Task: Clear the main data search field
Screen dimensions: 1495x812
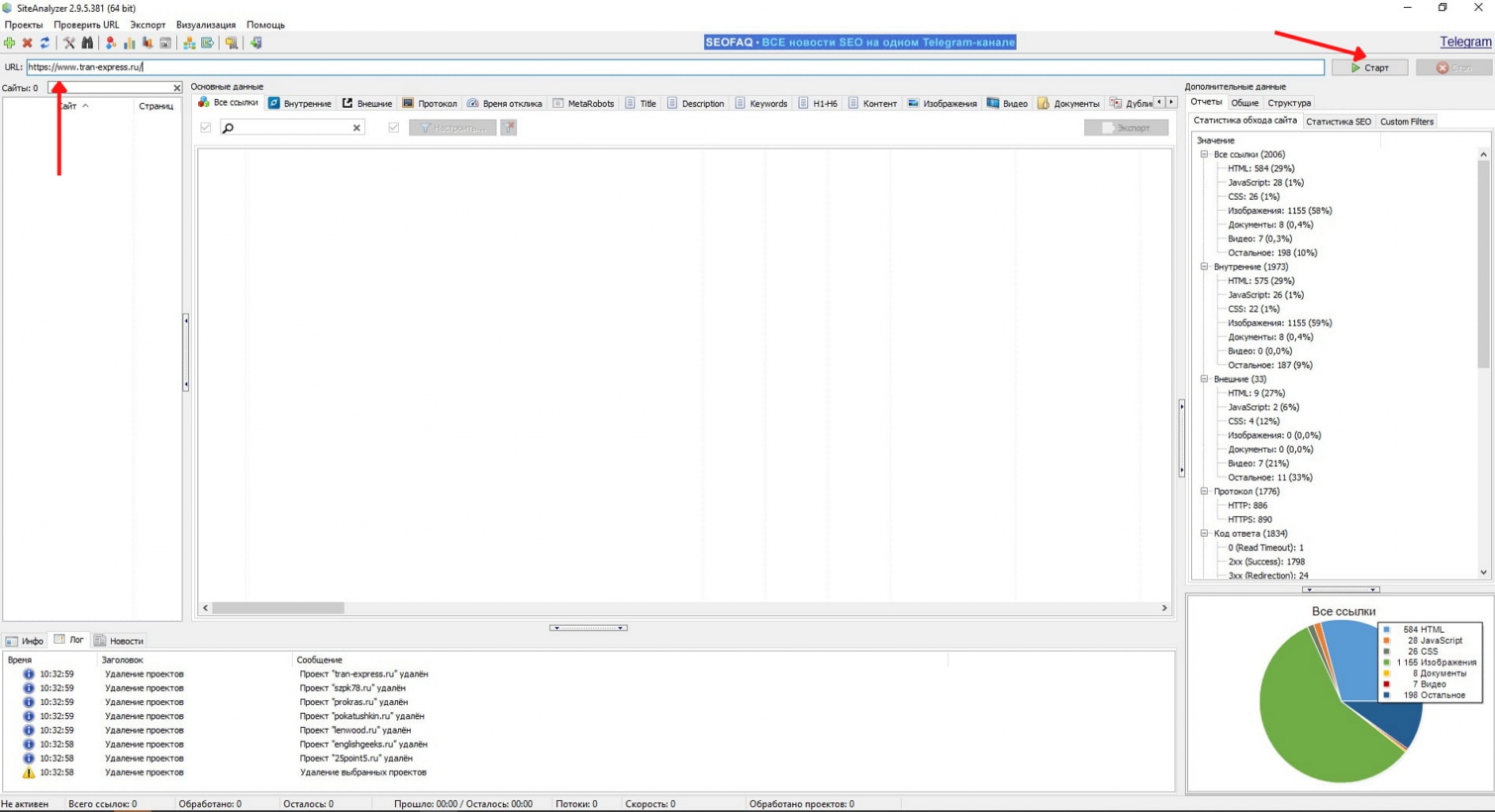Action: [357, 128]
